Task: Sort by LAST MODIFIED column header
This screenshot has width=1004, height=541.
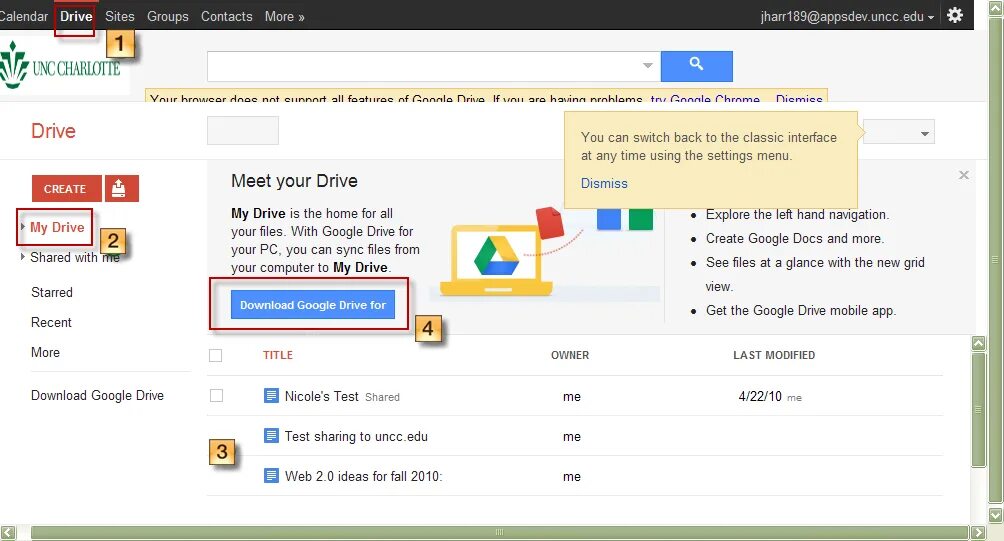Action: click(774, 355)
